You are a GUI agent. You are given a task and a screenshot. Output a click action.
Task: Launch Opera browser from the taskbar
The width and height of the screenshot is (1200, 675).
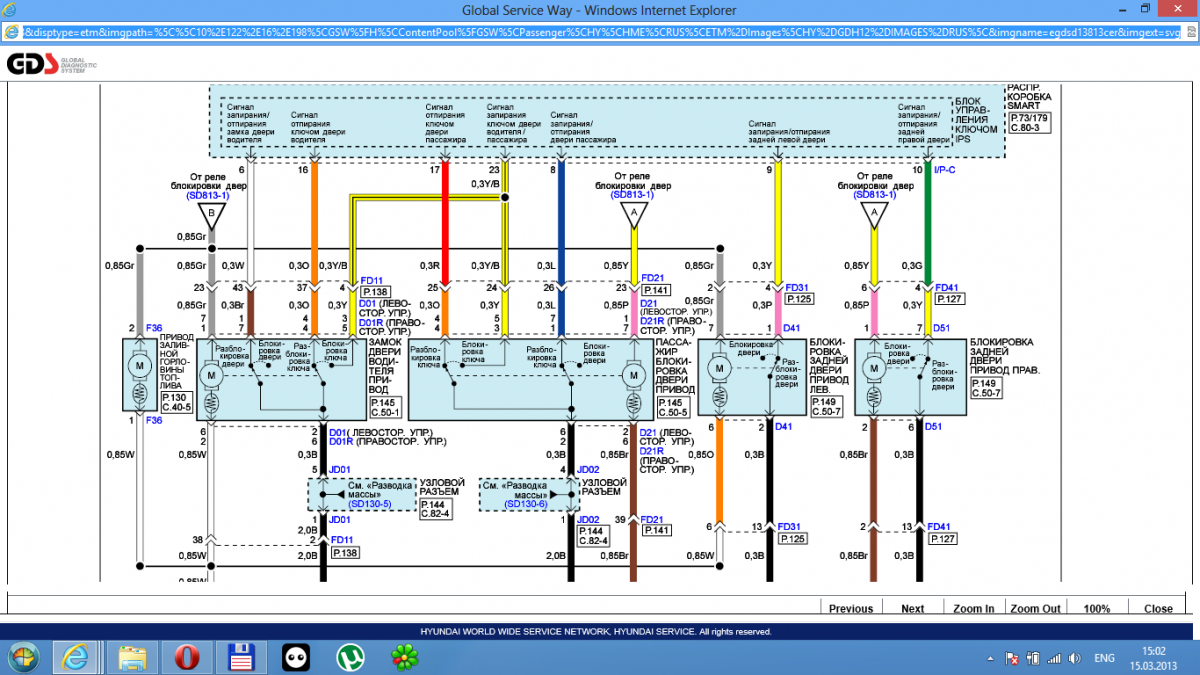[x=186, y=657]
